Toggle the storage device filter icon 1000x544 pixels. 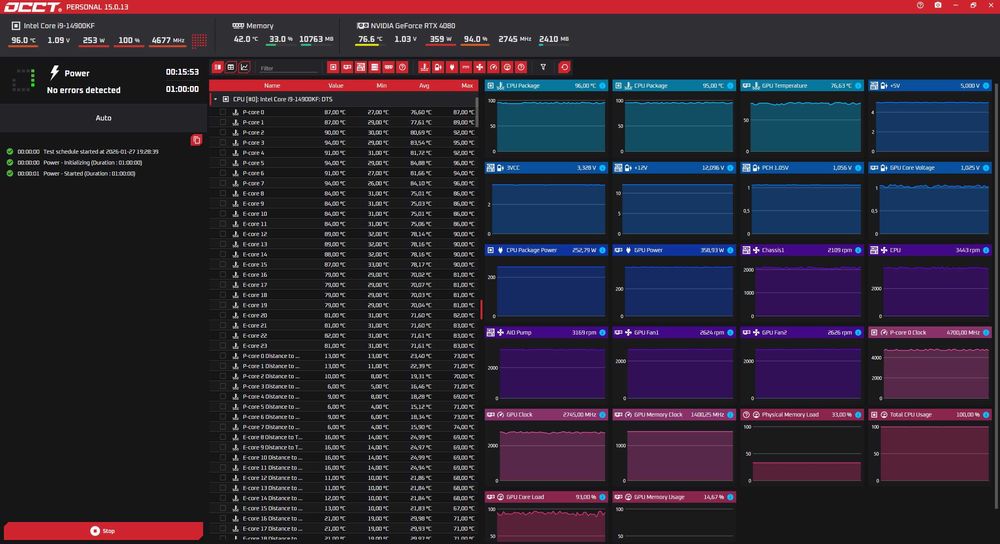tap(374, 67)
